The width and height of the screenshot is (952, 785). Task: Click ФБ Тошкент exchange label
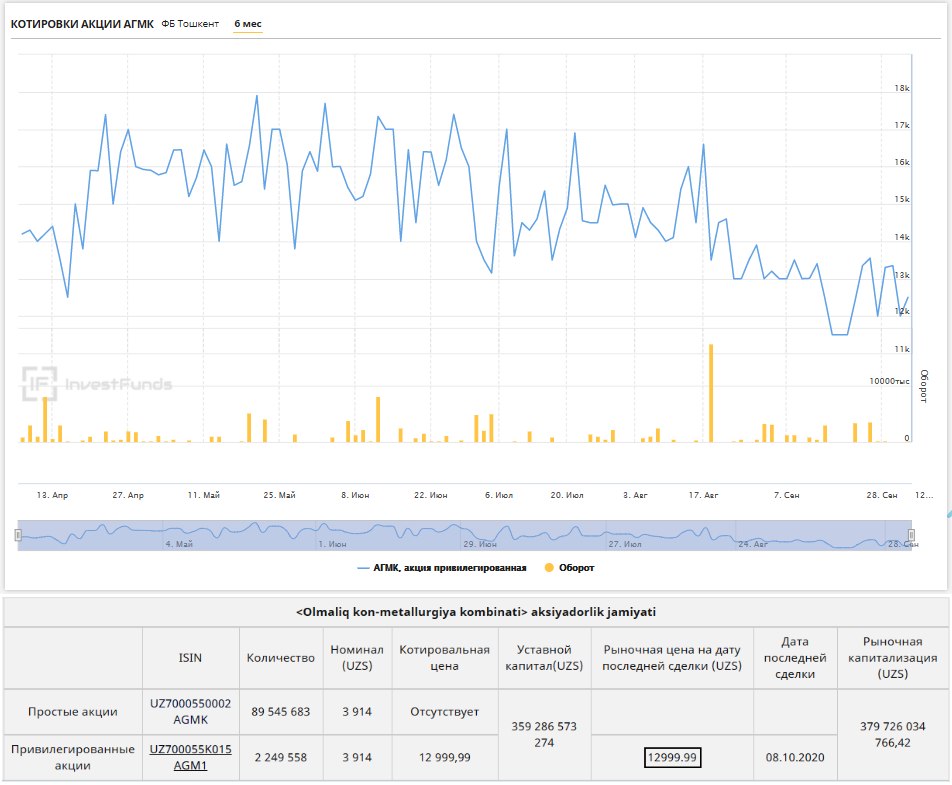(x=190, y=24)
